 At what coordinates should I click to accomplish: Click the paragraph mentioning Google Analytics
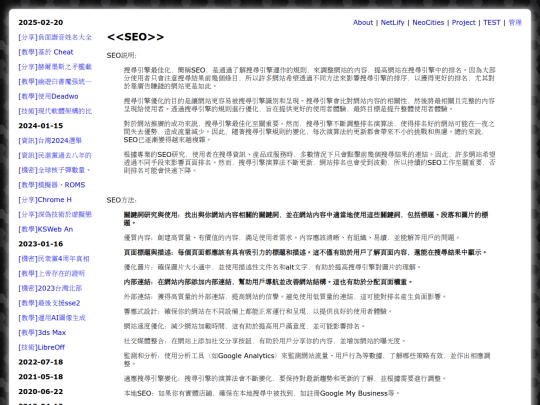point(307,360)
